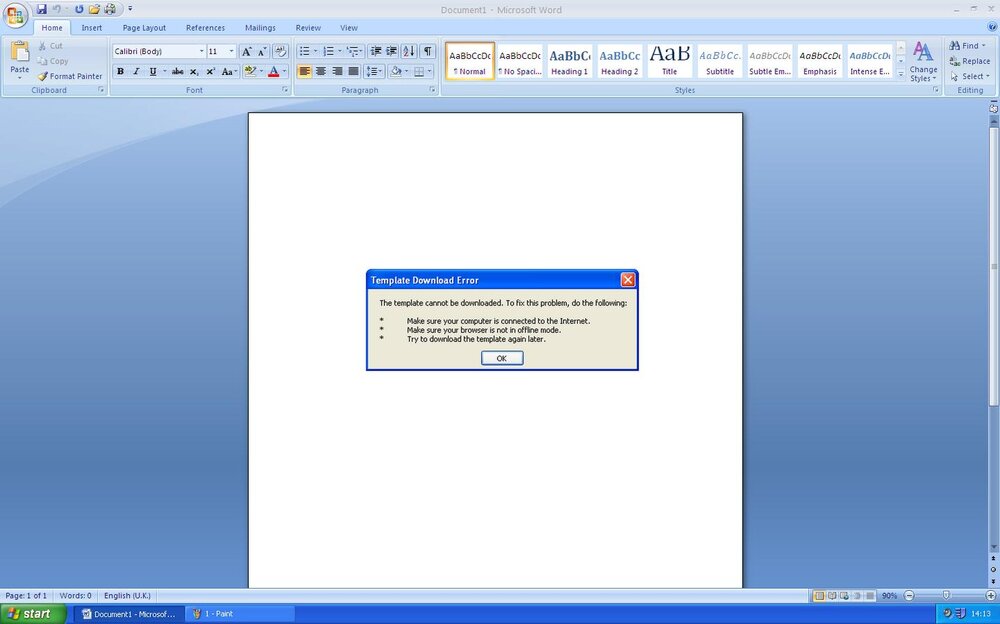Expand Paragraph dialog launcher
The width and height of the screenshot is (1000, 624).
(432, 90)
